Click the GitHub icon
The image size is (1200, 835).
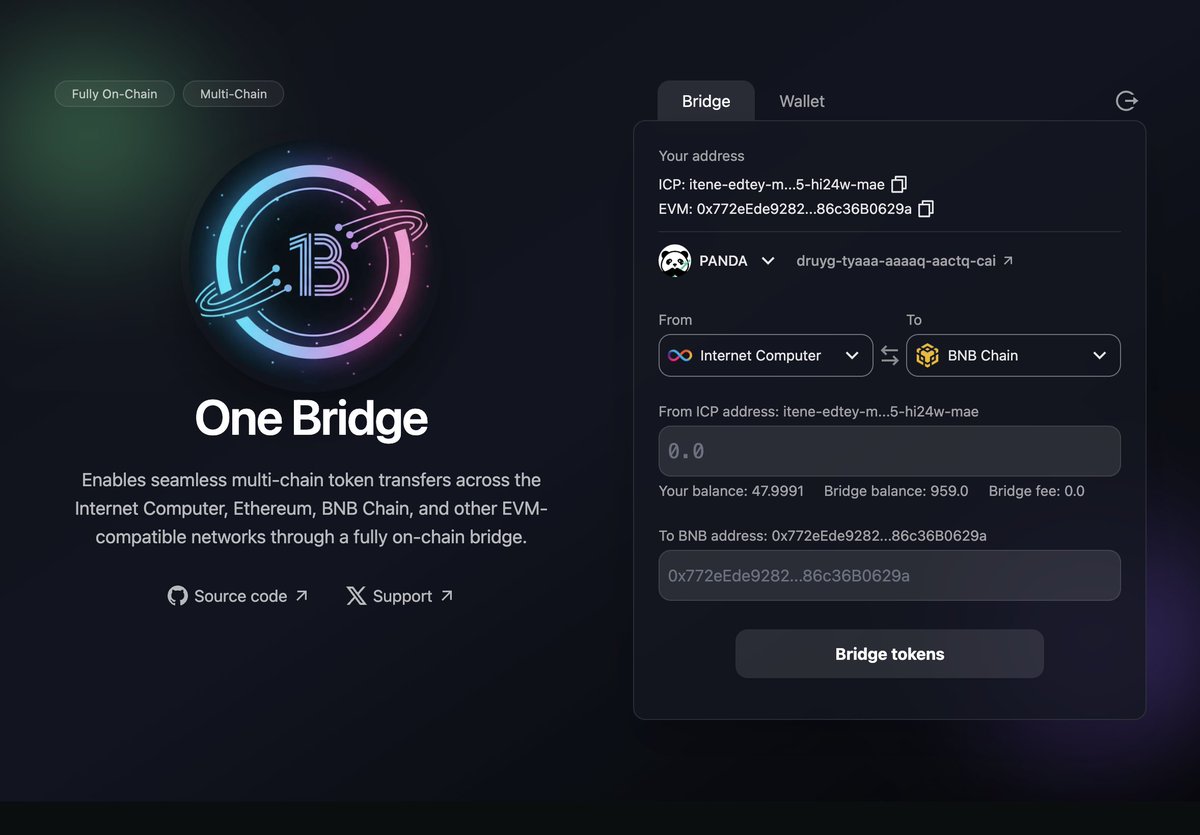pos(178,596)
